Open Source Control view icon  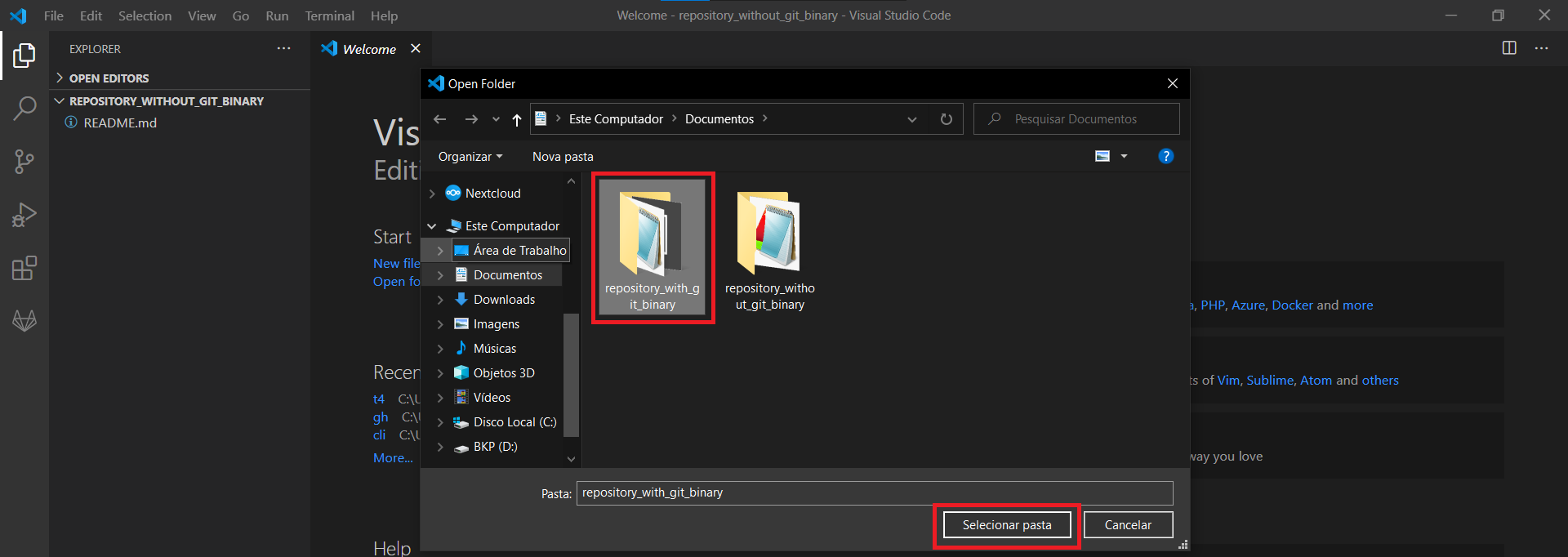point(24,162)
